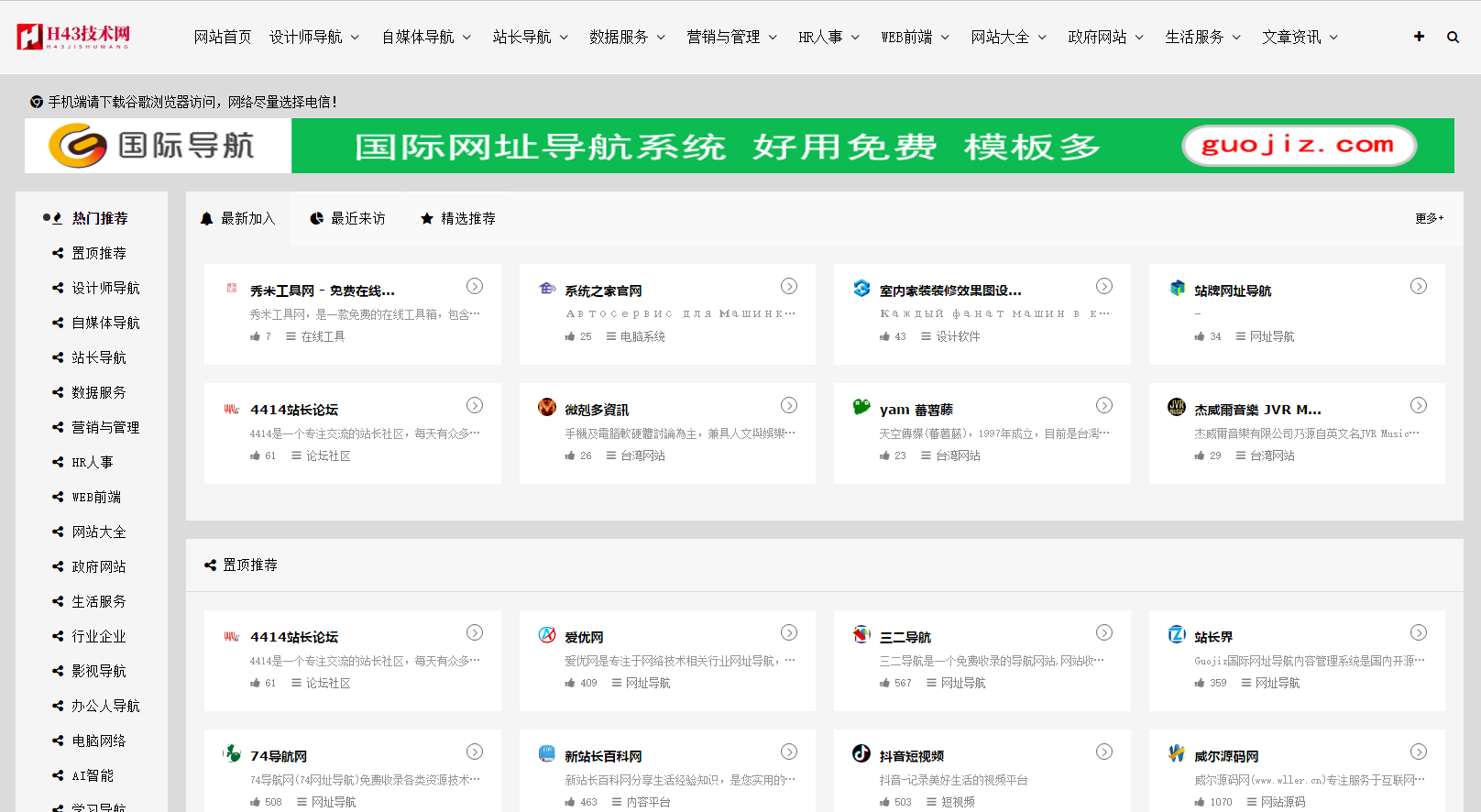Select 影视导航 in the sidebar
The width and height of the screenshot is (1481, 812).
point(99,671)
